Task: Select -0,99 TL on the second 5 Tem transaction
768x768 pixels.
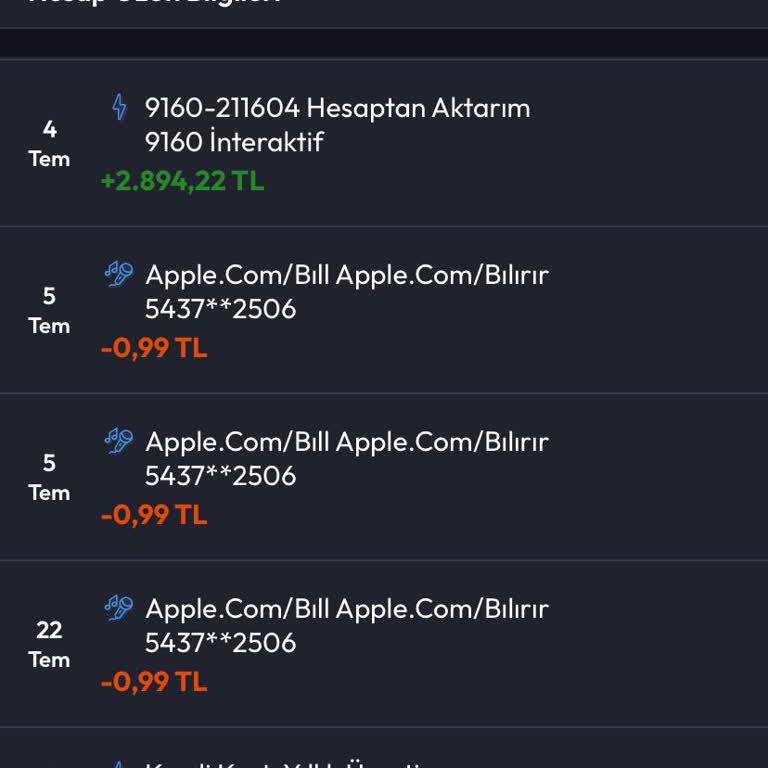Action: pyautogui.click(x=154, y=515)
